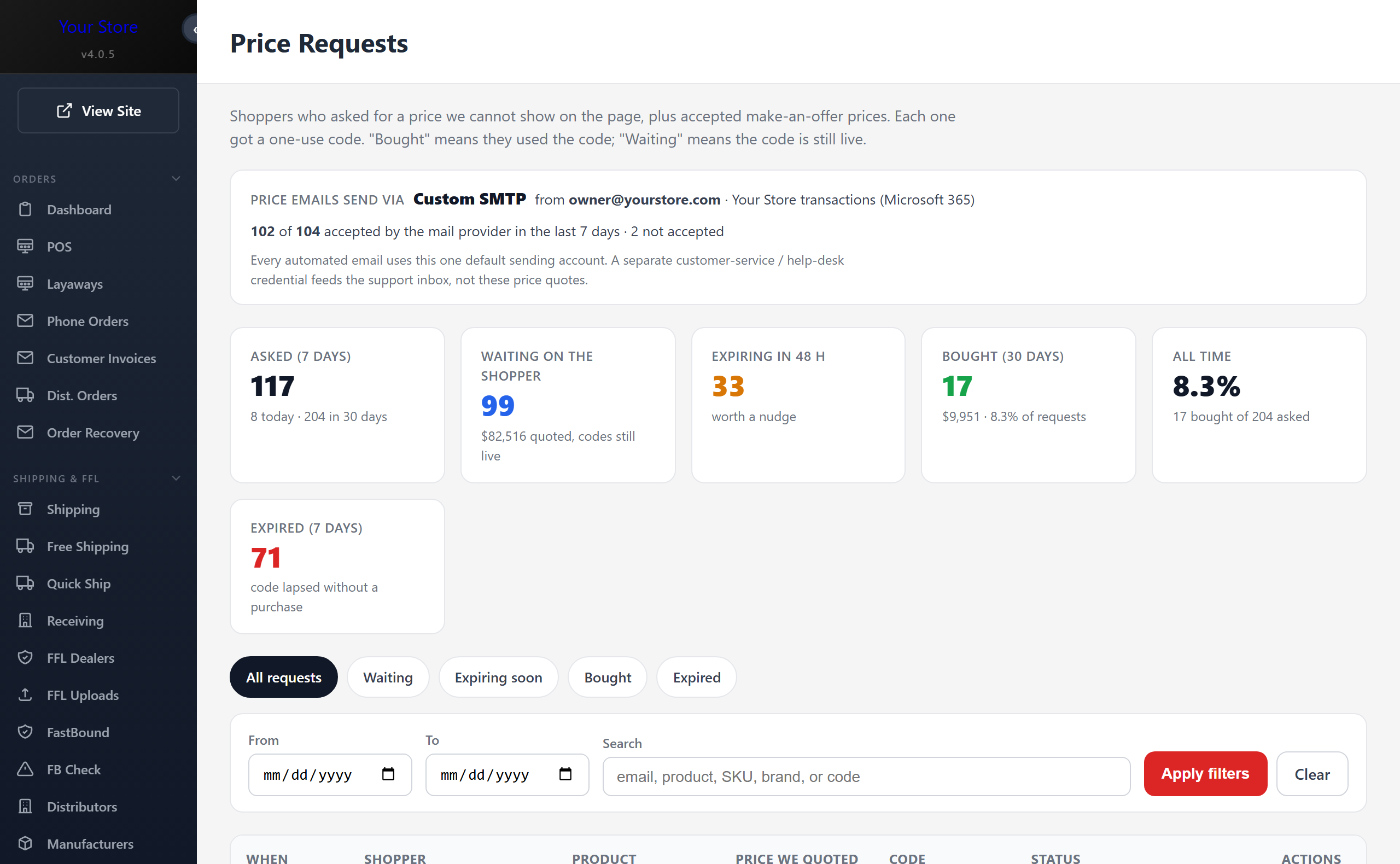
Task: Open the Customer Invoices sidebar item
Action: (x=98, y=358)
